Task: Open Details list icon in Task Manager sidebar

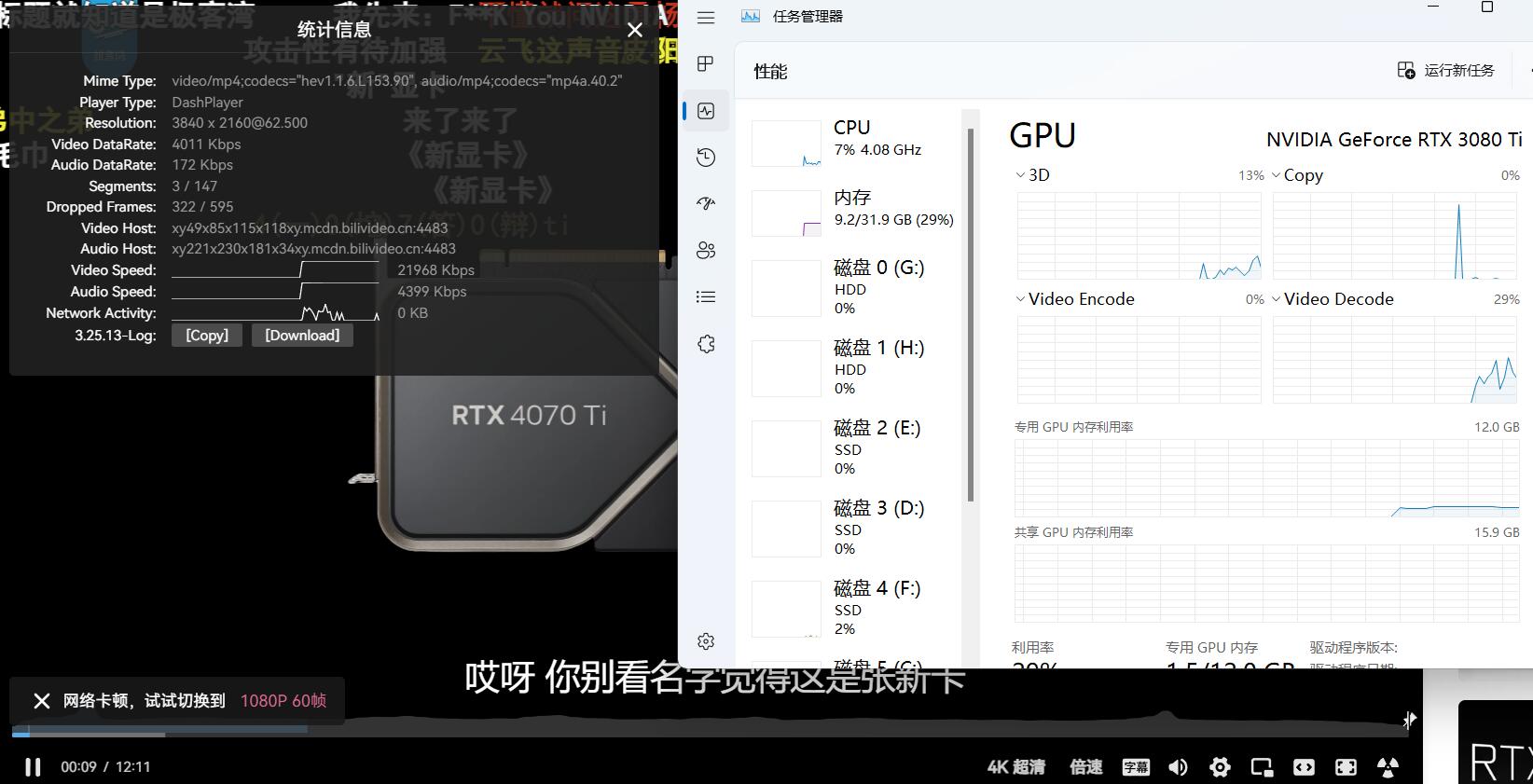Action: point(706,296)
